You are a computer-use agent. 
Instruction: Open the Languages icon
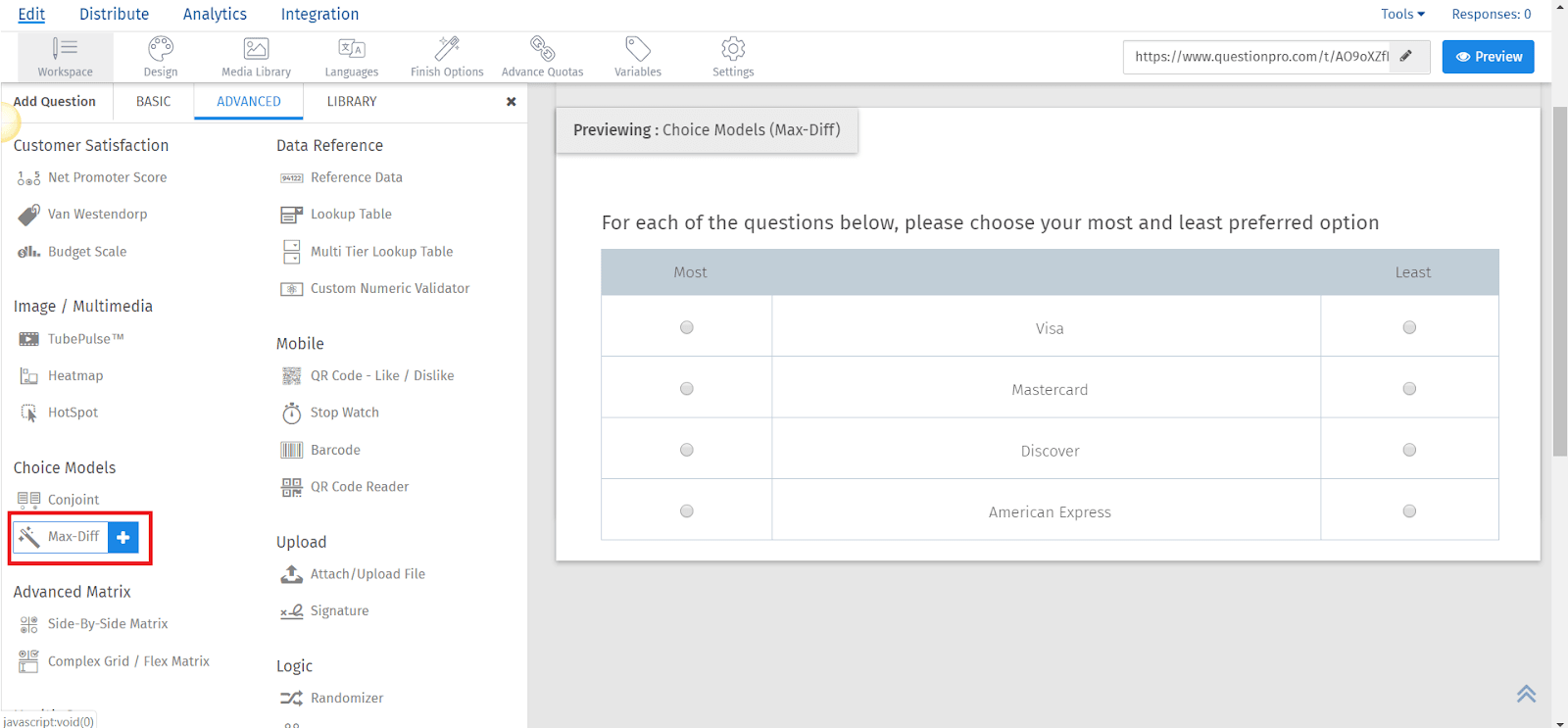point(352,48)
